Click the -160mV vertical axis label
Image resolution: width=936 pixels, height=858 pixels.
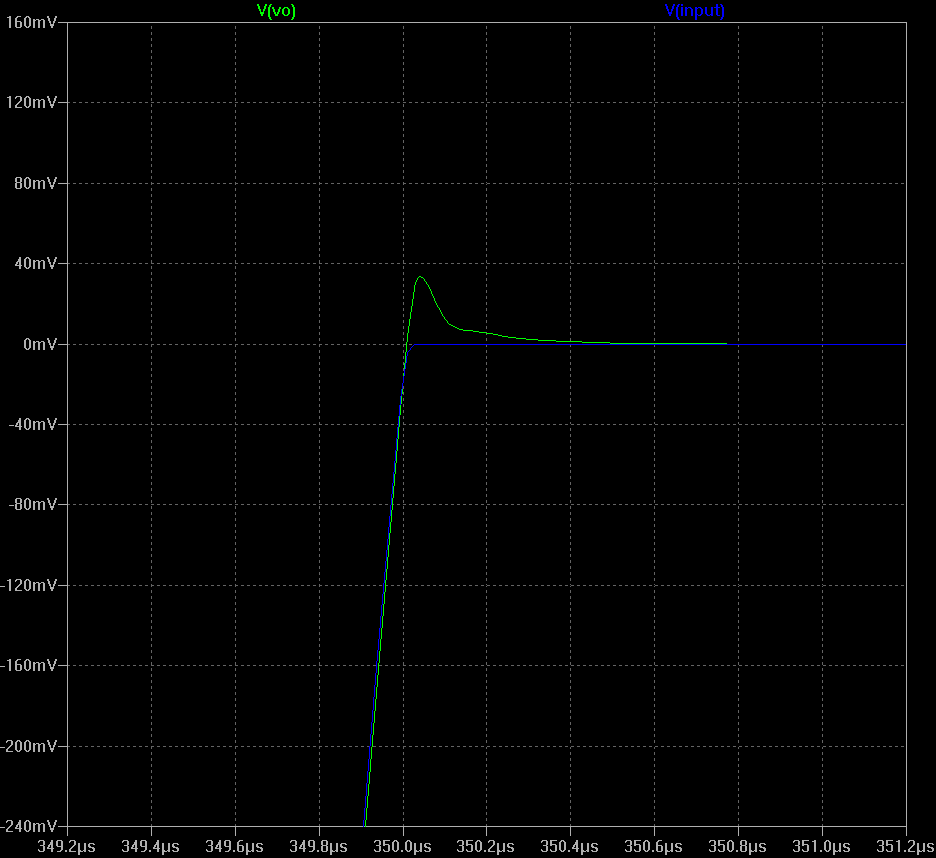click(x=29, y=665)
